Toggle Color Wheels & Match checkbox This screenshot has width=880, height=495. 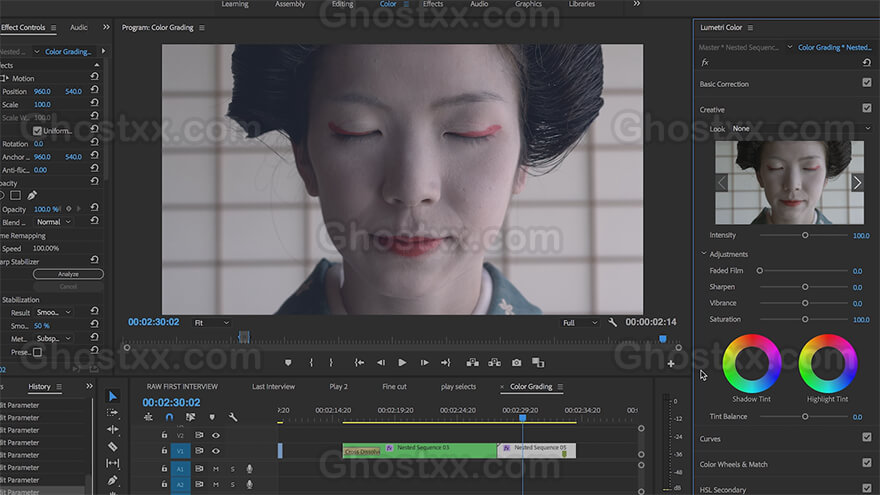[867, 462]
